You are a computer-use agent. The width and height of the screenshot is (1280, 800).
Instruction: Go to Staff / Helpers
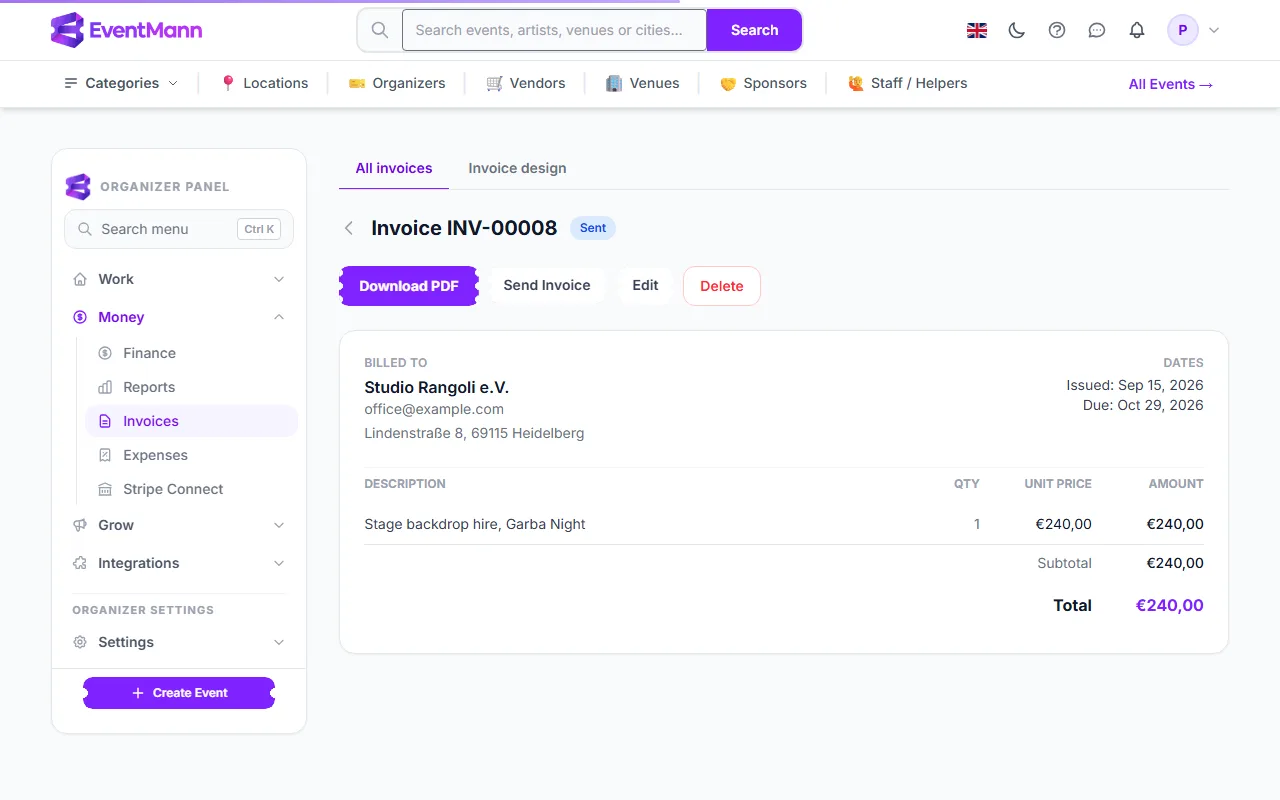(x=907, y=83)
